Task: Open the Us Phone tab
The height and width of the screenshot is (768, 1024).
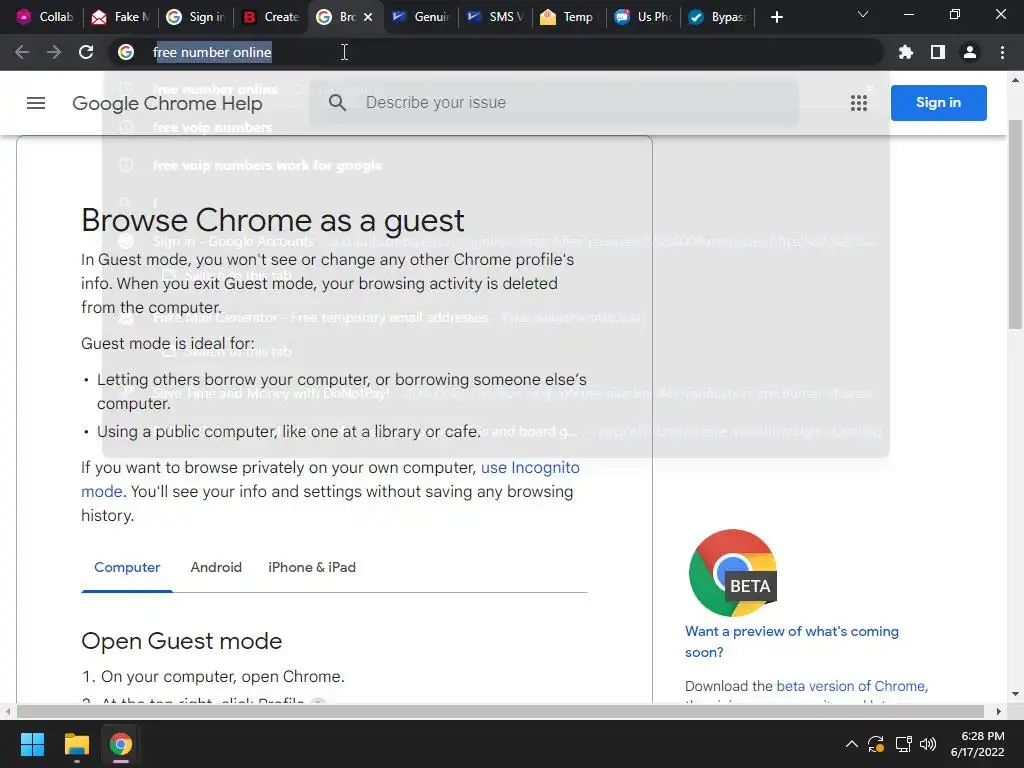Action: point(643,17)
